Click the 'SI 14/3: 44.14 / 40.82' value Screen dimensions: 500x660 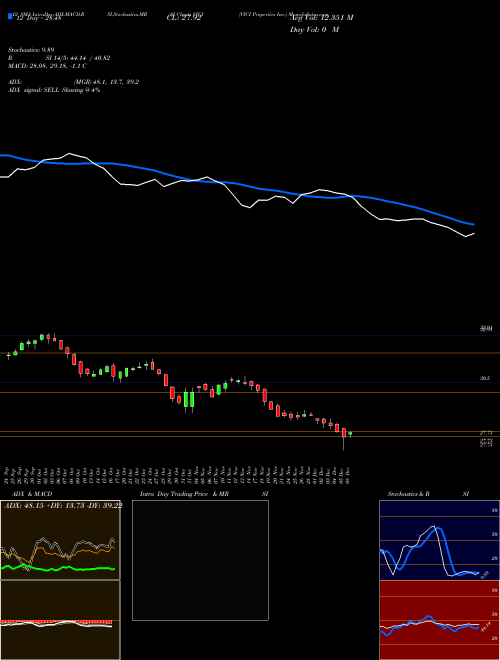click(x=78, y=58)
